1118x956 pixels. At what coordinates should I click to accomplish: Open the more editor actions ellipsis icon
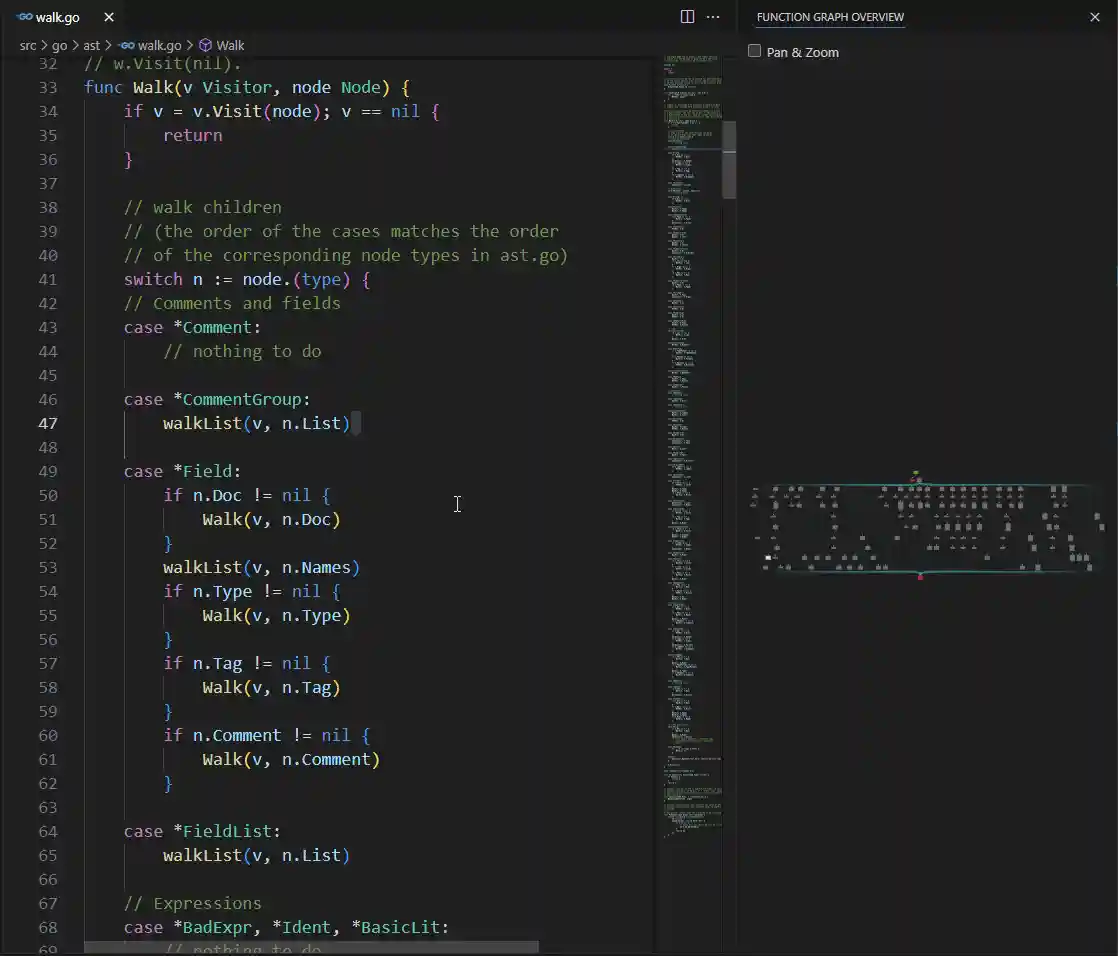point(713,16)
